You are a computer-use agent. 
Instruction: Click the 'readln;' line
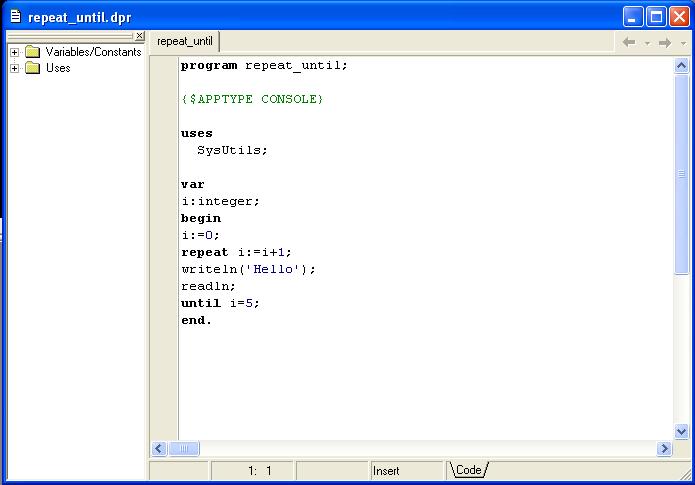[x=208, y=286]
